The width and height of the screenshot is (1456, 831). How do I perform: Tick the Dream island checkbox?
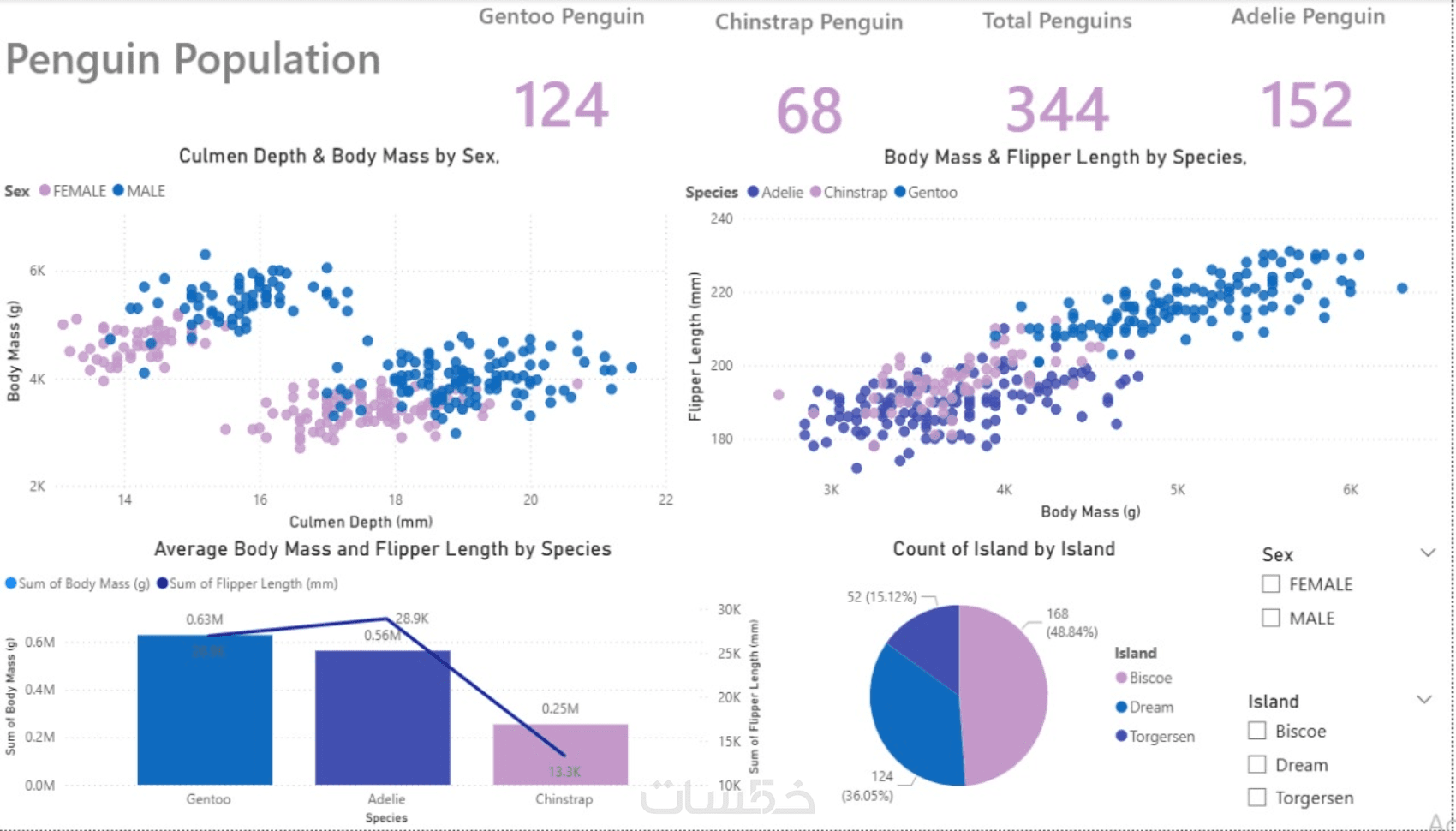1257,764
